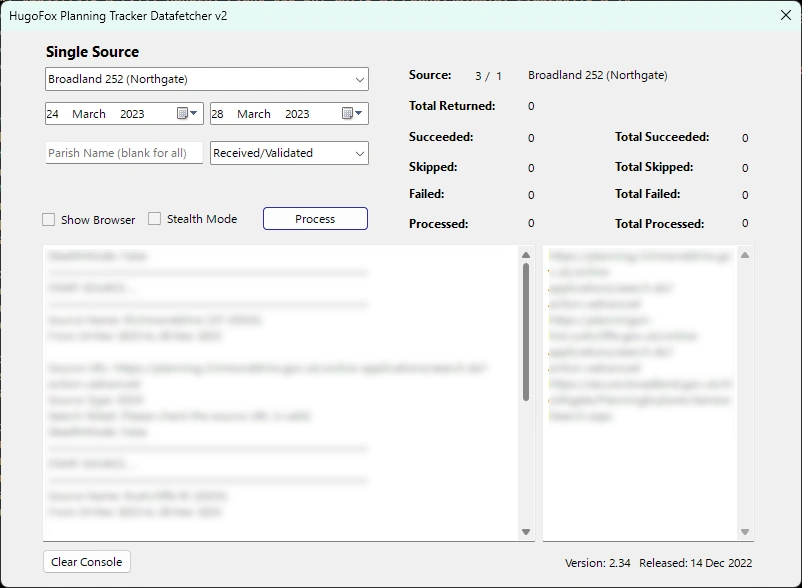The image size is (802, 588).
Task: Click the Process button
Action: [315, 219]
